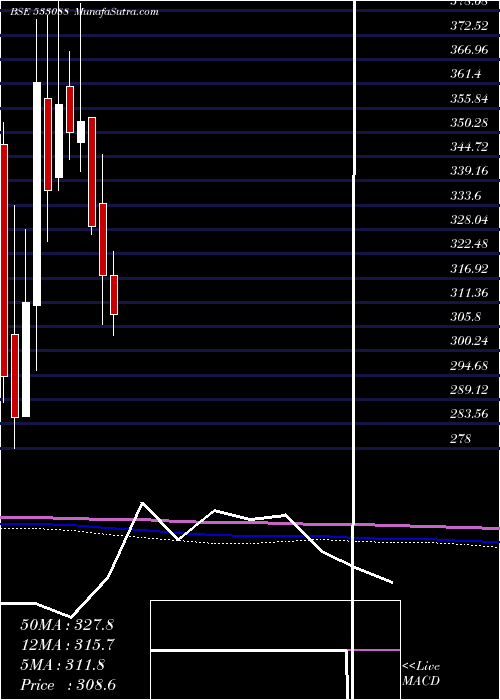Select the last red candlestick near 311

(x=114, y=295)
